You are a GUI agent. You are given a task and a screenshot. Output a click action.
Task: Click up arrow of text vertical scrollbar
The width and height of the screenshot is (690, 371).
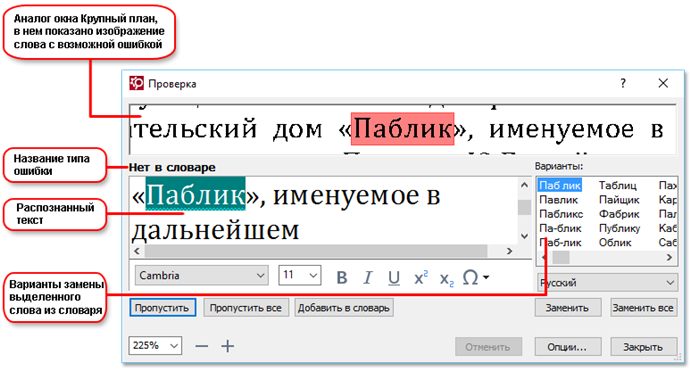click(524, 185)
